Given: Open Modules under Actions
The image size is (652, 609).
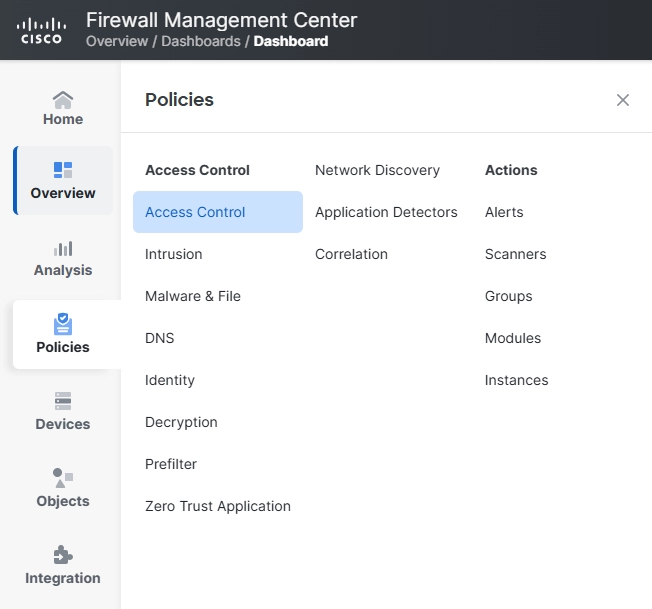Looking at the screenshot, I should pyautogui.click(x=513, y=338).
